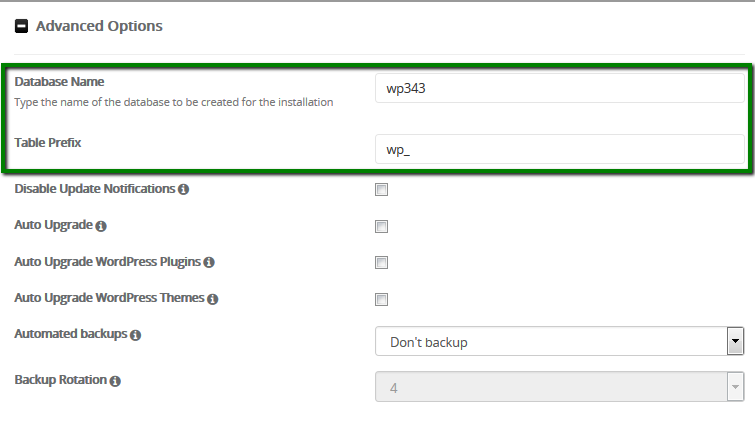This screenshot has width=755, height=427.
Task: Toggle Auto Upgrade WordPress Themes checkbox
Action: tap(381, 299)
